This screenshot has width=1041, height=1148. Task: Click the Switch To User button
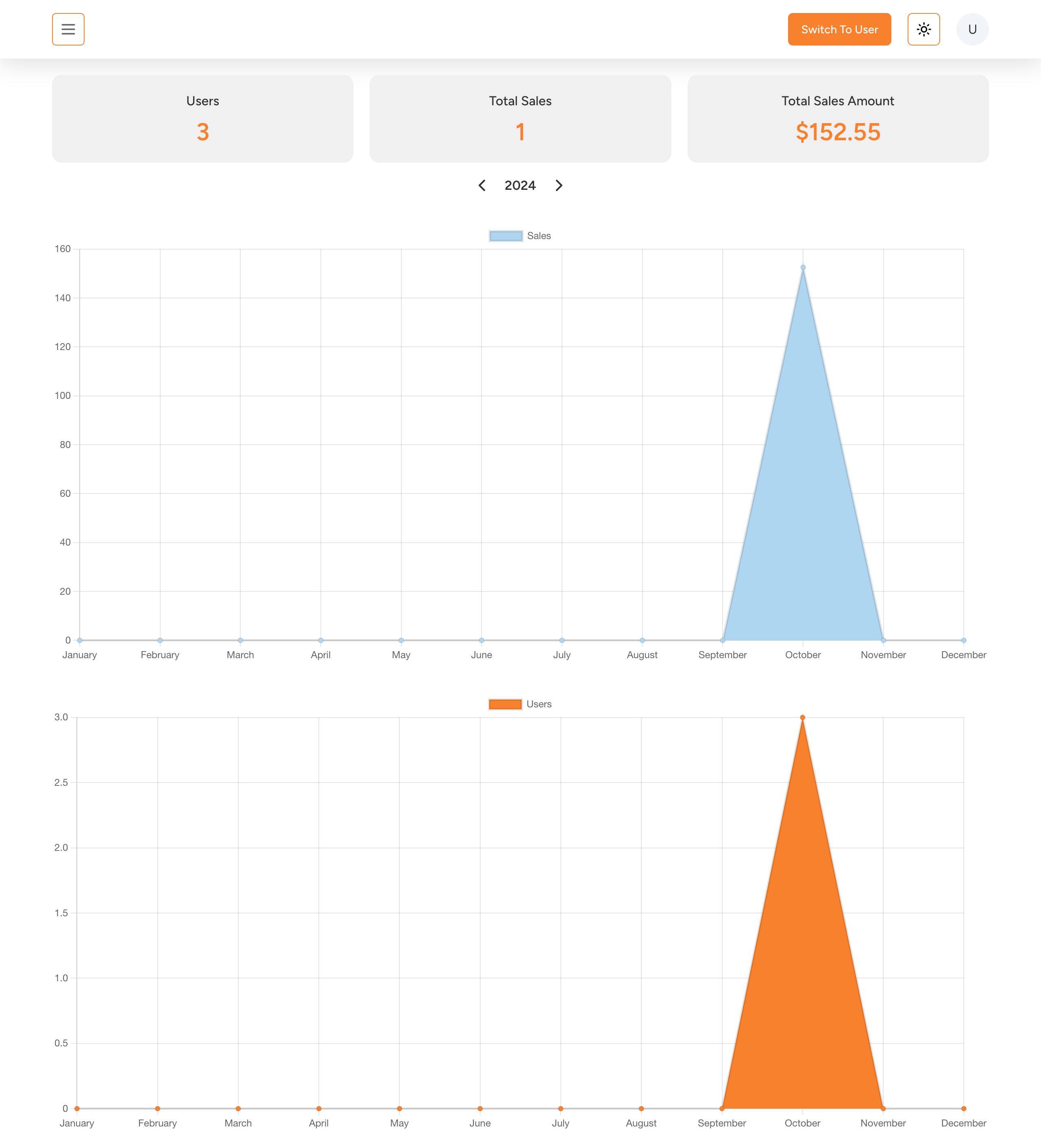tap(839, 29)
